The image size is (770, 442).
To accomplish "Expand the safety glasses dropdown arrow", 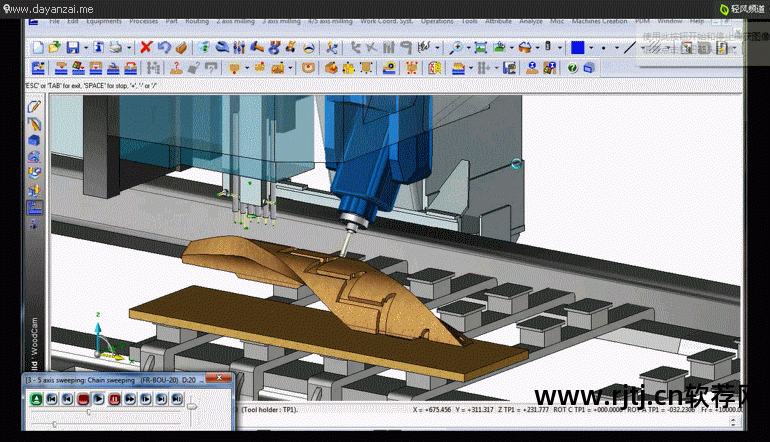I will (537, 48).
